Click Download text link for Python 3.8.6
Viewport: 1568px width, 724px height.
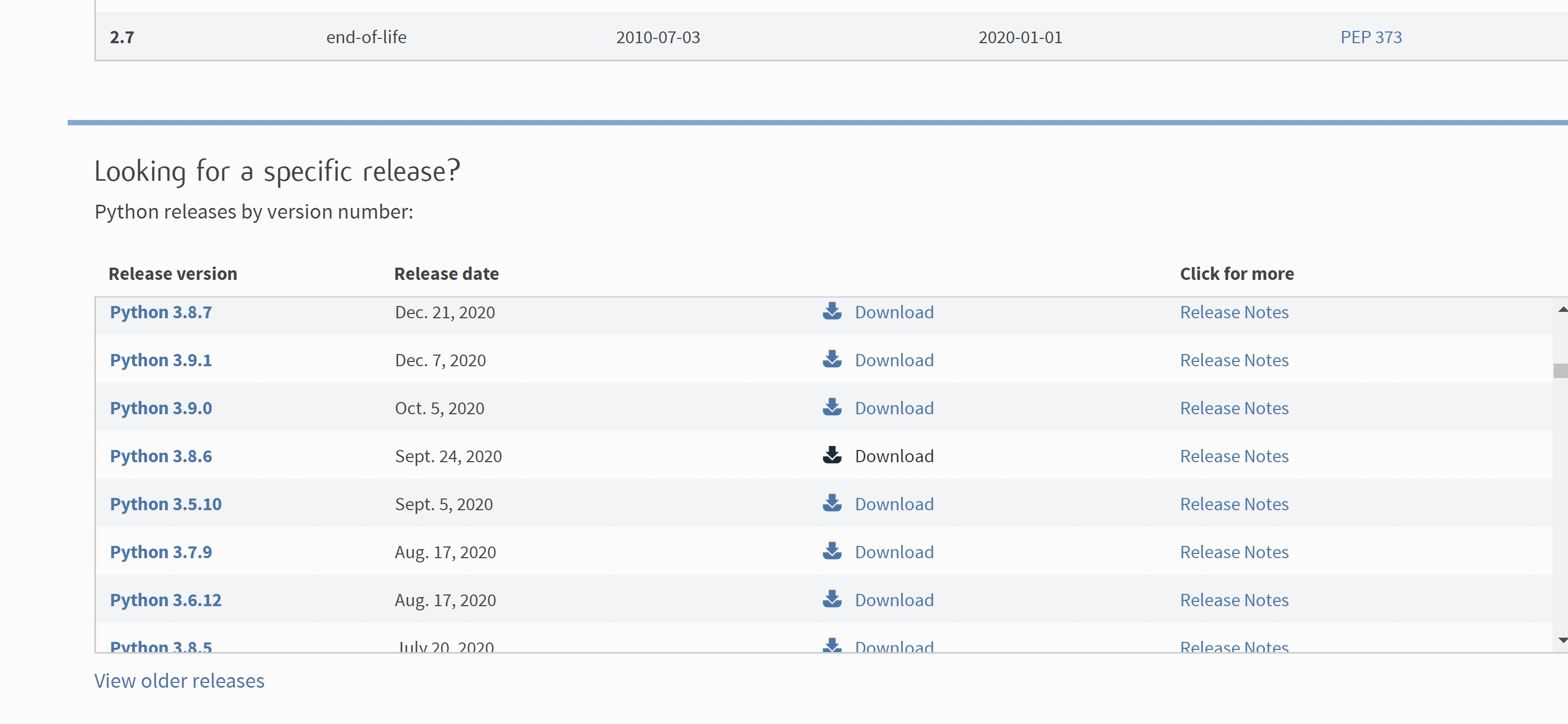click(894, 457)
